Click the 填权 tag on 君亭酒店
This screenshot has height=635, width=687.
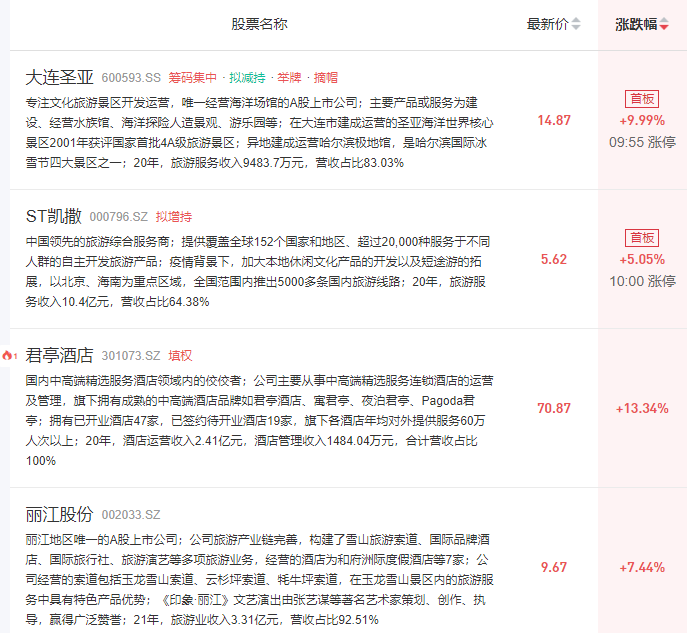coord(180,356)
